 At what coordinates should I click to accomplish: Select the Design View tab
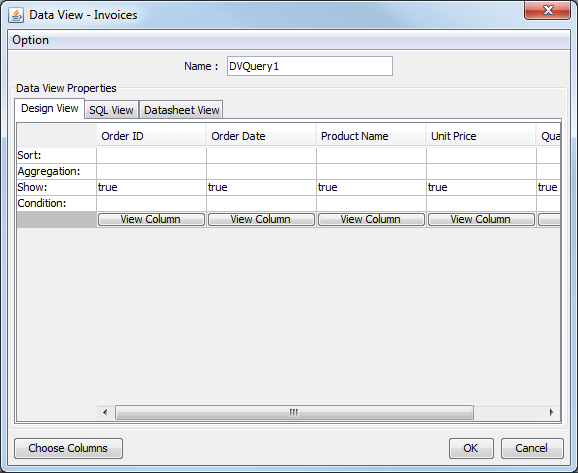pyautogui.click(x=50, y=108)
